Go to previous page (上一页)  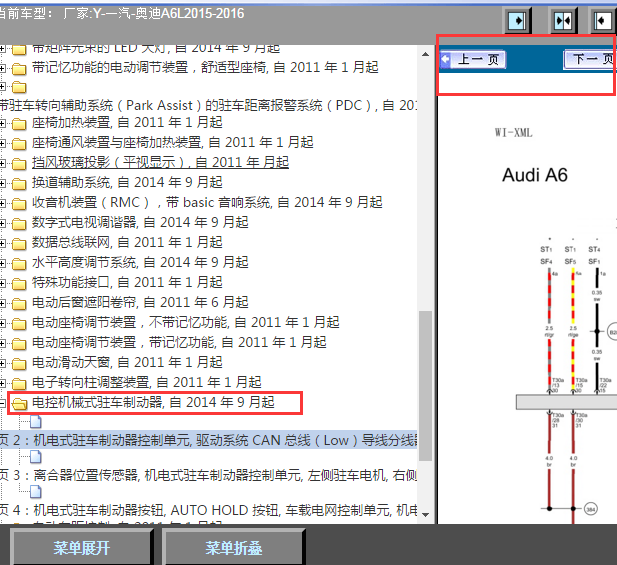coord(472,59)
